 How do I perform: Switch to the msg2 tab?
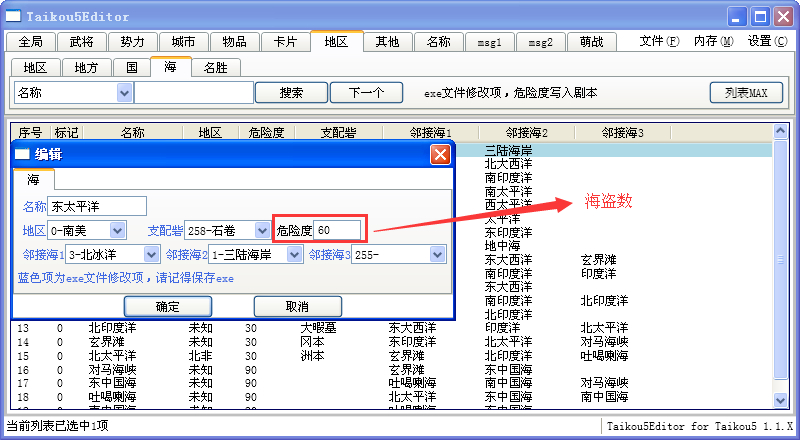pyautogui.click(x=541, y=42)
